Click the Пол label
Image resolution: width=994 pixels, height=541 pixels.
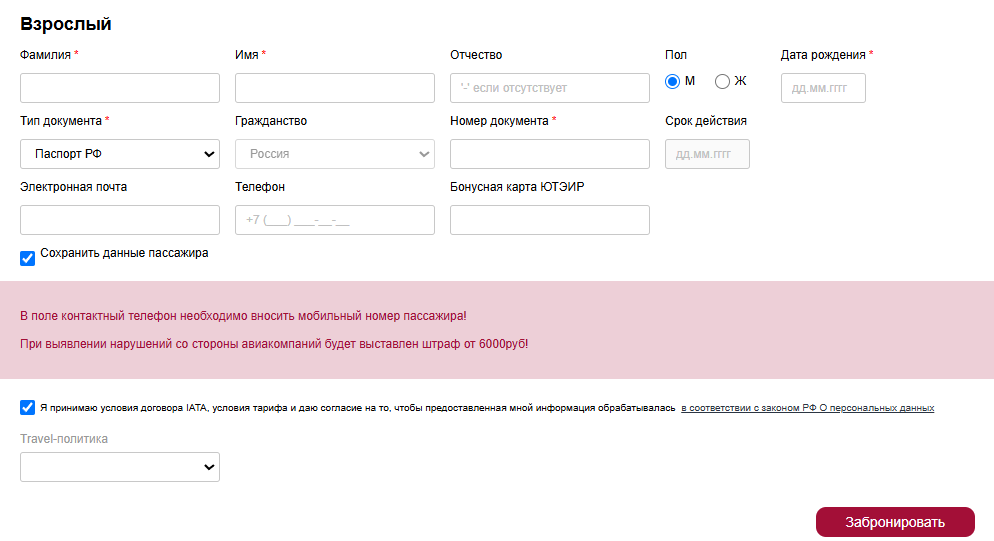click(x=676, y=55)
